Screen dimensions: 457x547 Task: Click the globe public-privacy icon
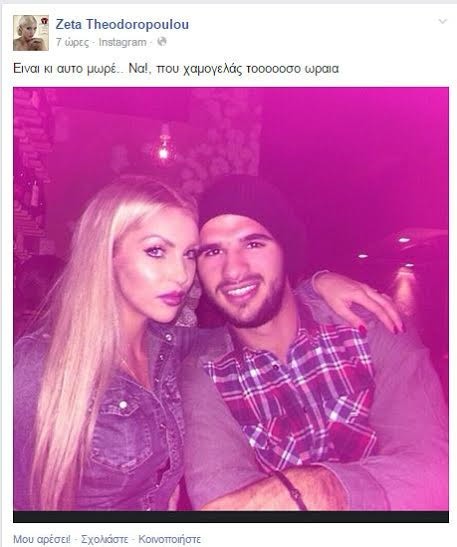162,42
